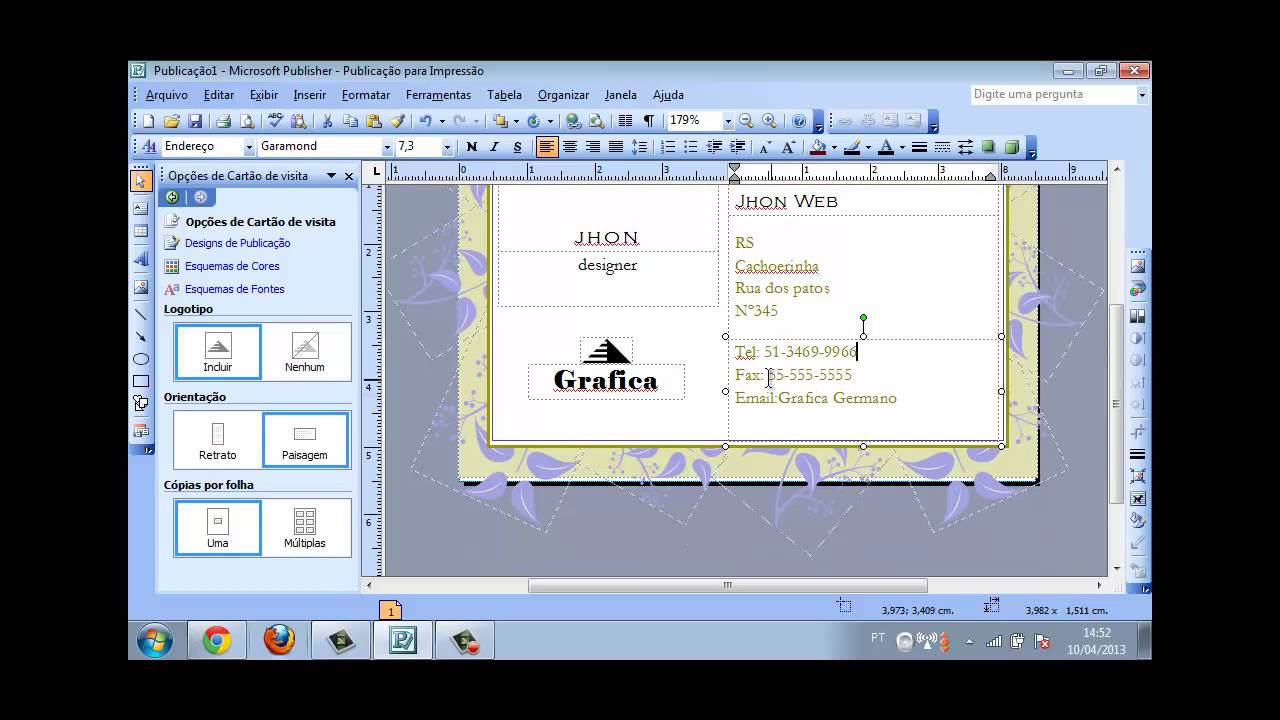The height and width of the screenshot is (720, 1280).
Task: Click the Copy icon
Action: point(350,121)
